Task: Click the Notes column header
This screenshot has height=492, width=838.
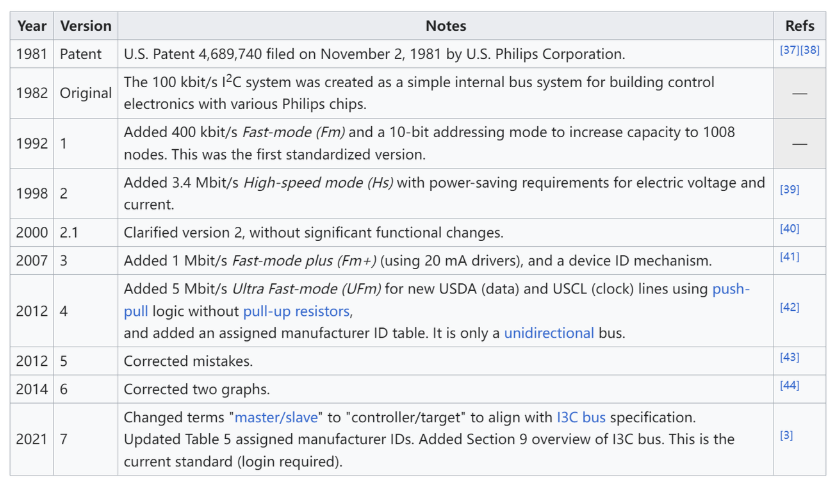Action: [446, 26]
